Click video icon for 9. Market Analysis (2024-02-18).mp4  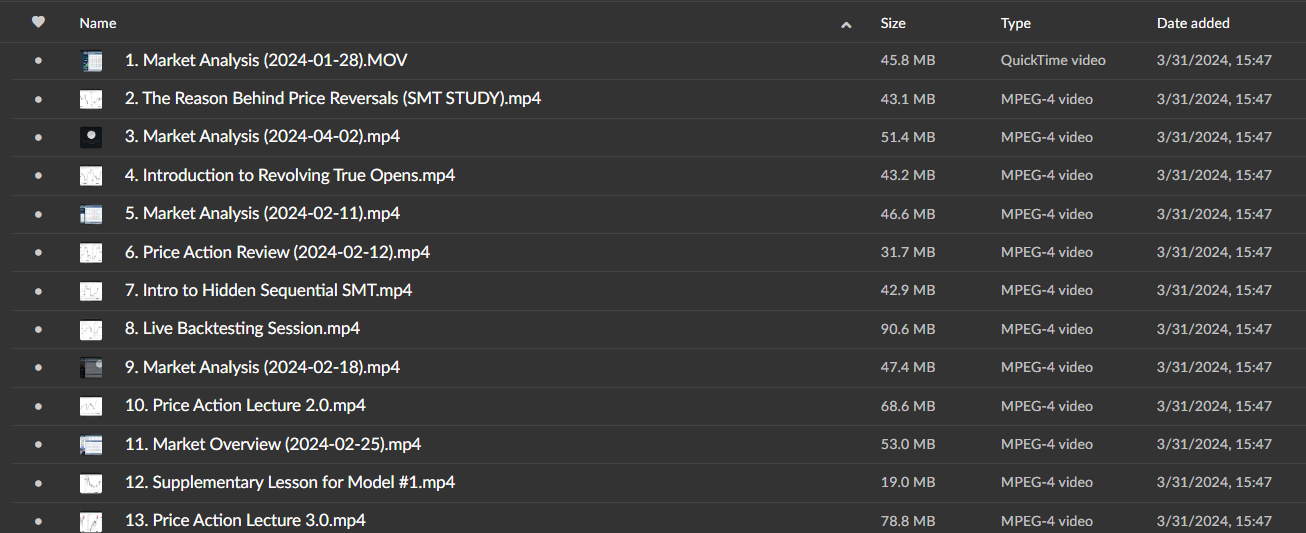click(91, 368)
